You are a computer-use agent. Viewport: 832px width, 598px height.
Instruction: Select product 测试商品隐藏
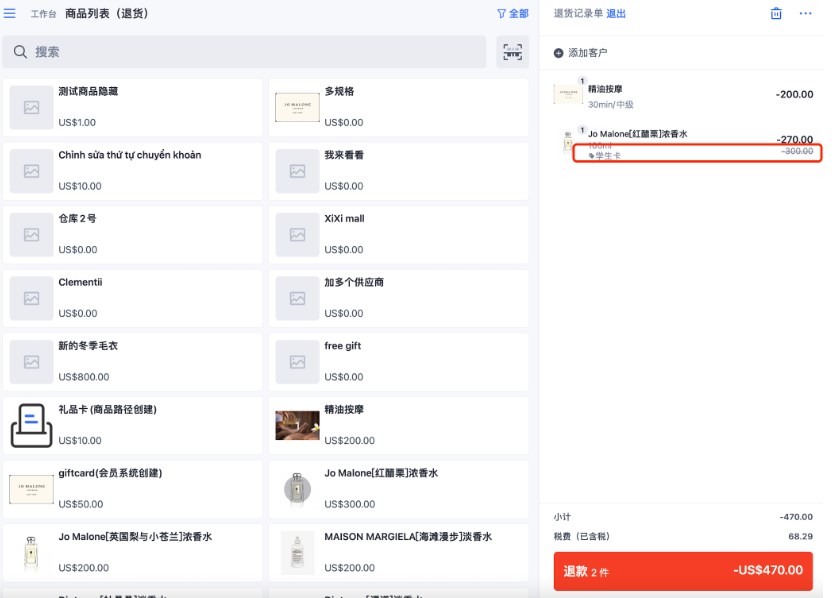(x=133, y=107)
